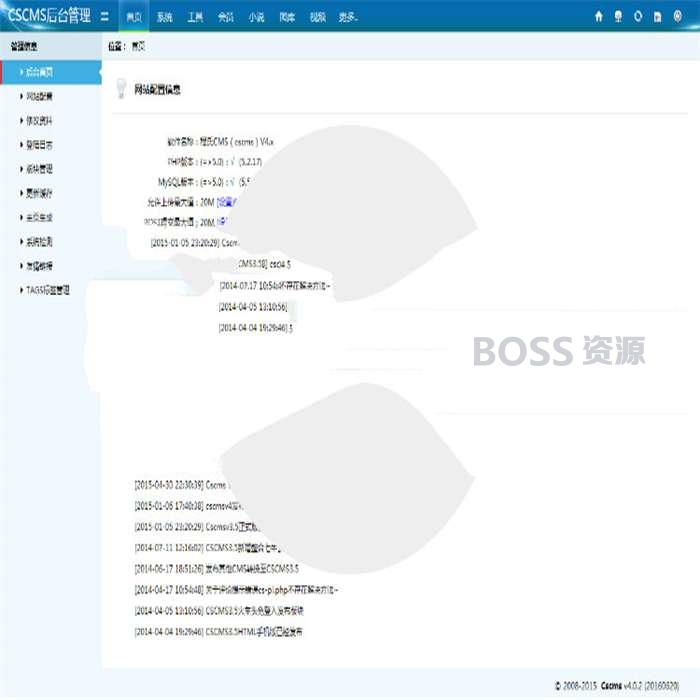Click the Cscms v4.0.2 (20160820) footer text

(640, 685)
